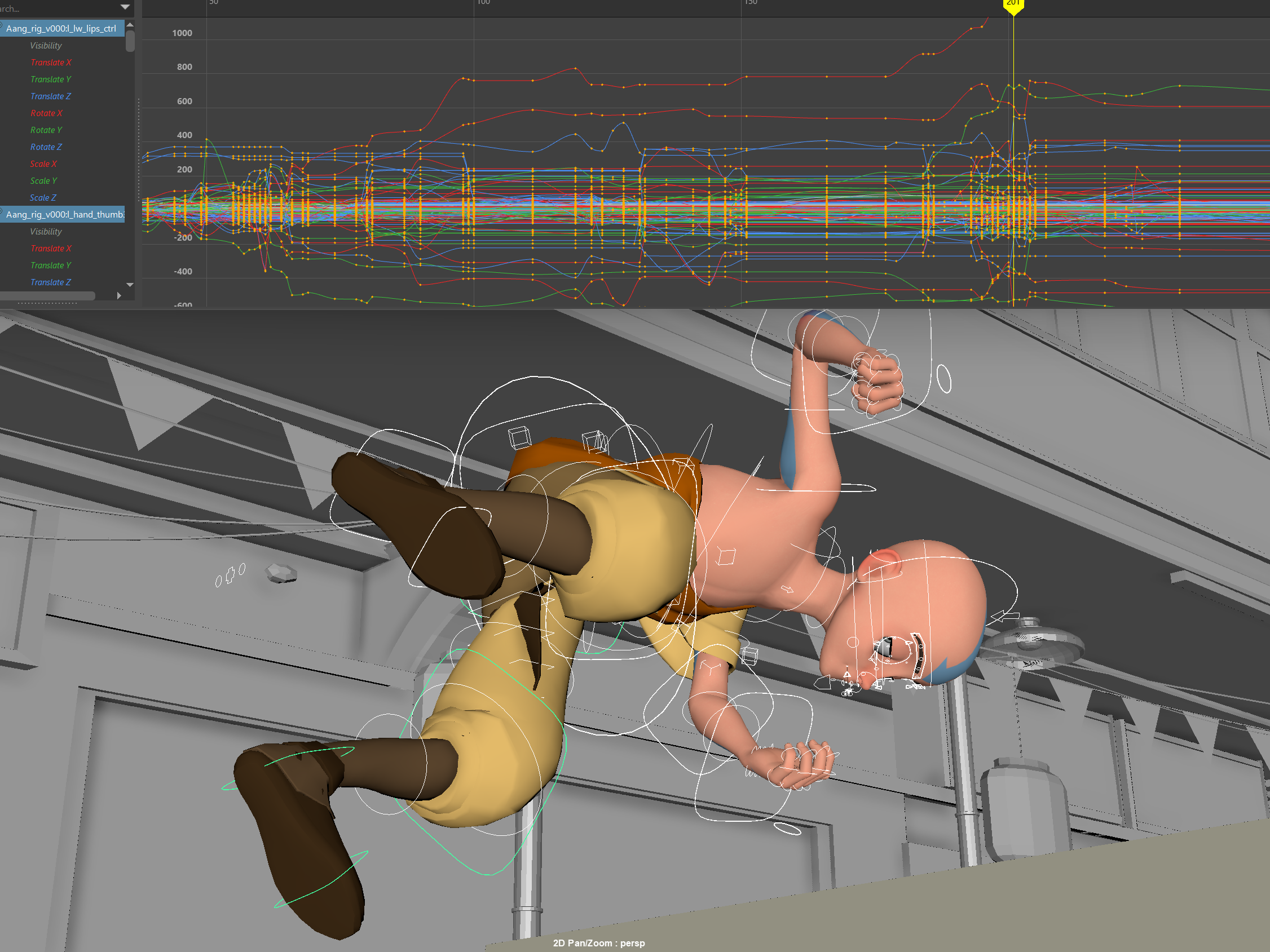
Task: Click the outliner scroll-right arrow
Action: 119,295
